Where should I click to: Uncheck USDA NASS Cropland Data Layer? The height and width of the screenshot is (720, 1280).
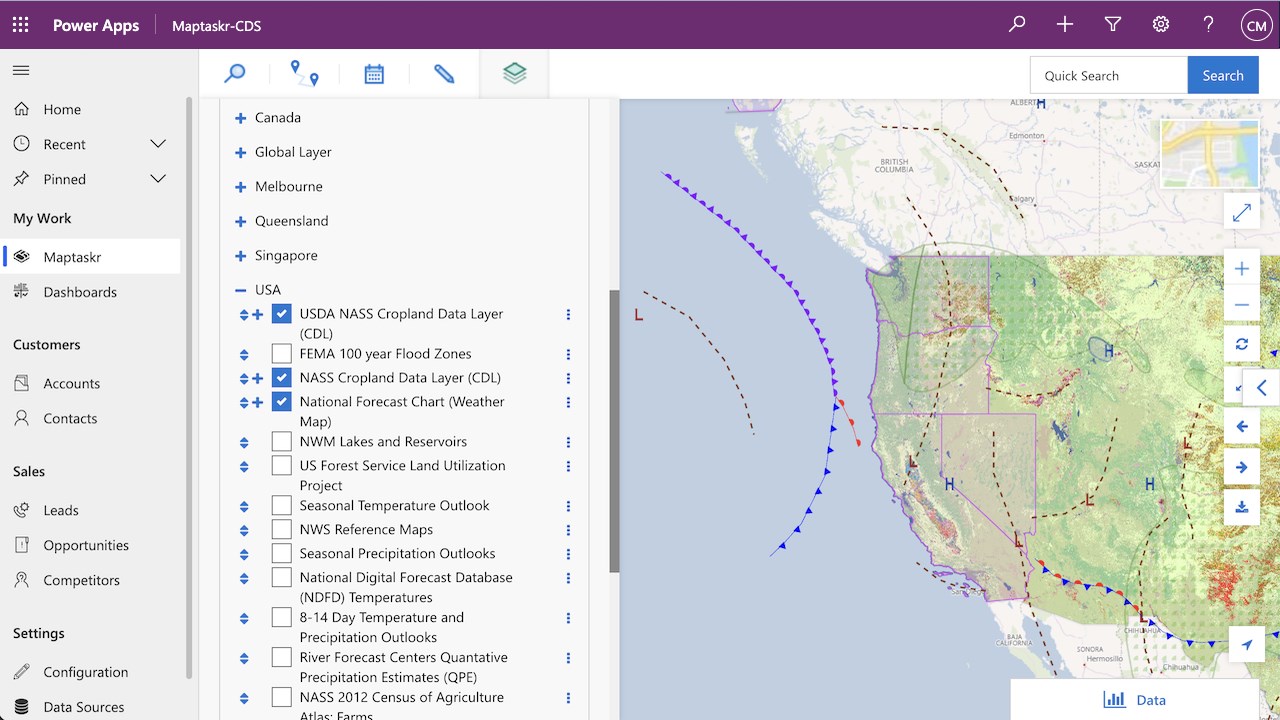coord(281,314)
